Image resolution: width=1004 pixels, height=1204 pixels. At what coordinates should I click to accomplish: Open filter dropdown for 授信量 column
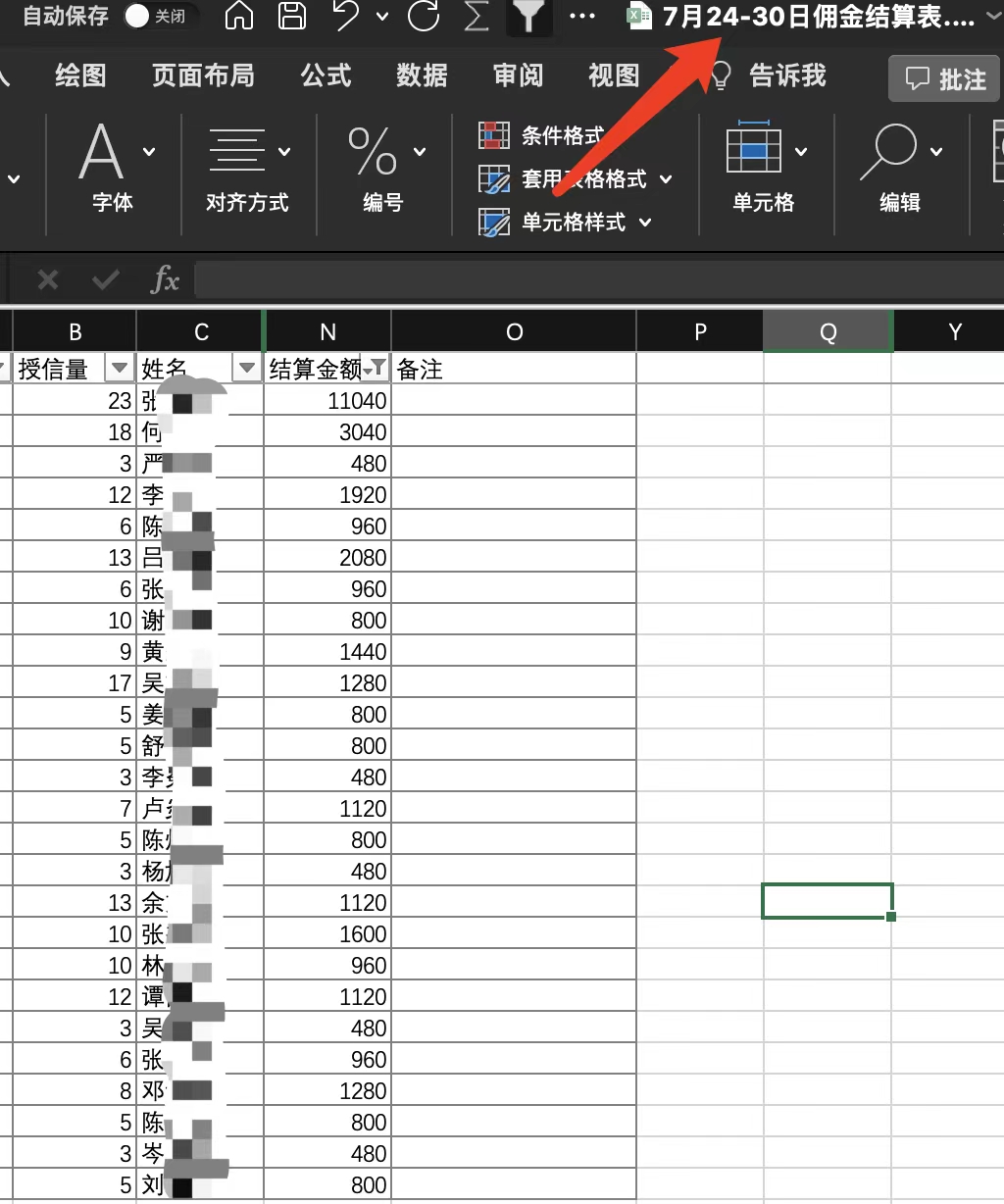pos(120,369)
